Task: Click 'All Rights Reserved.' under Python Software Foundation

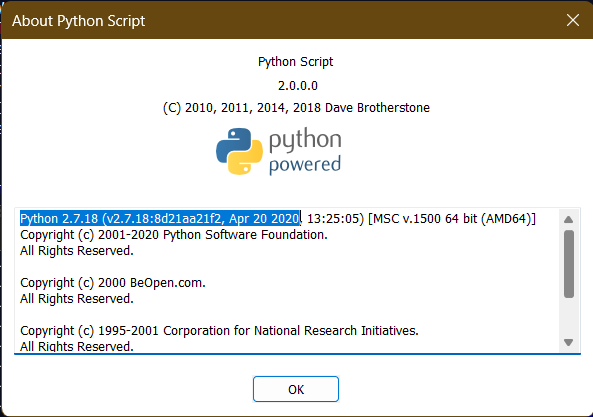Action: tap(77, 251)
